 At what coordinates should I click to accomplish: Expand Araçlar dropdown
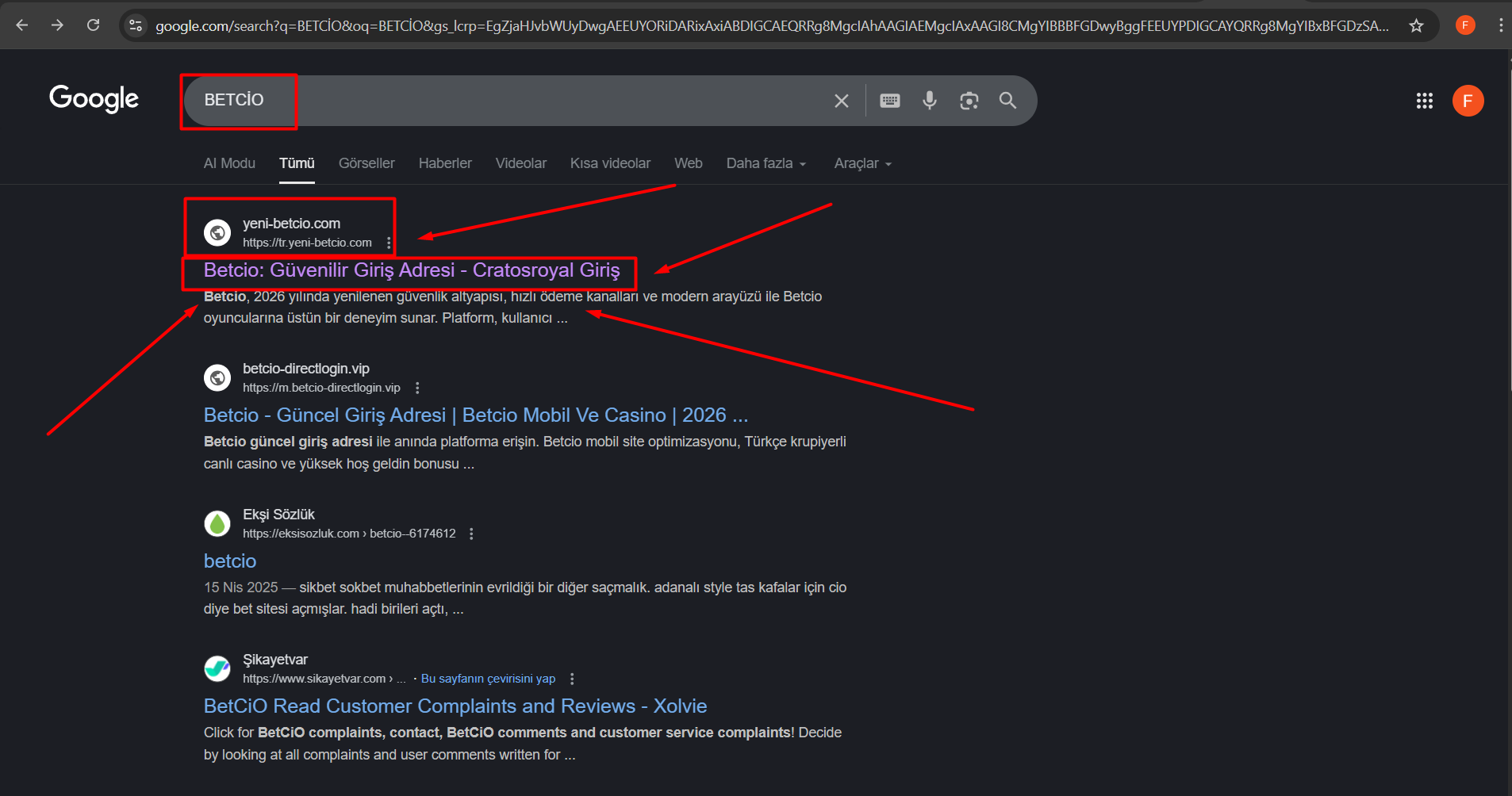pyautogui.click(x=863, y=163)
